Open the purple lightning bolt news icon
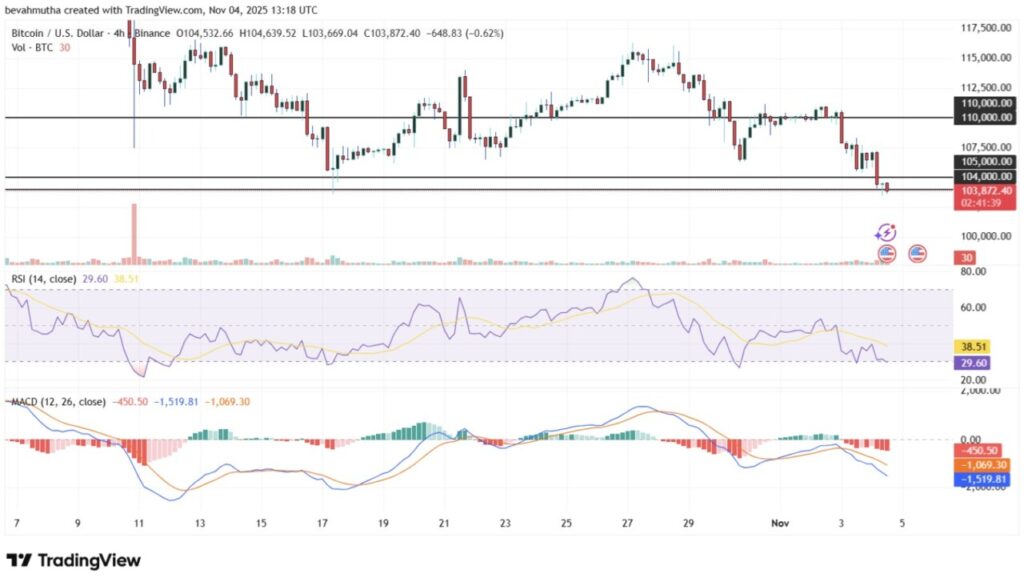 886,232
